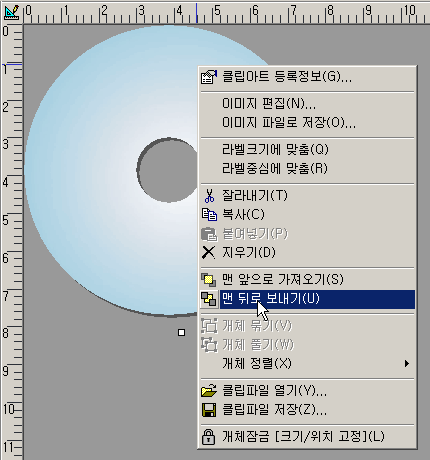Click the open clip file folder icon
Image resolution: width=430 pixels, height=460 pixels.
(x=209, y=391)
